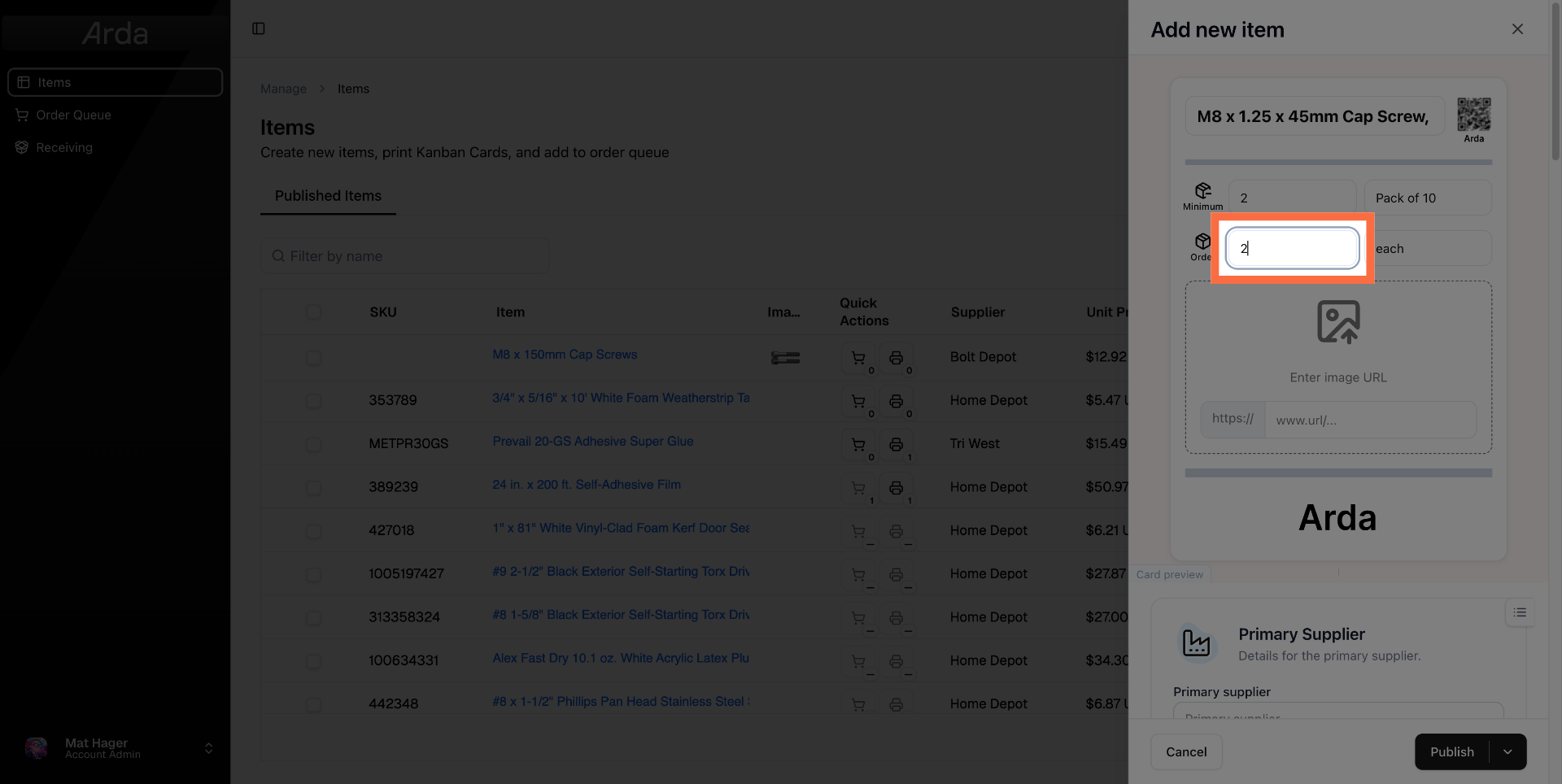Cancel adding the new item
The image size is (1562, 784).
(x=1186, y=752)
